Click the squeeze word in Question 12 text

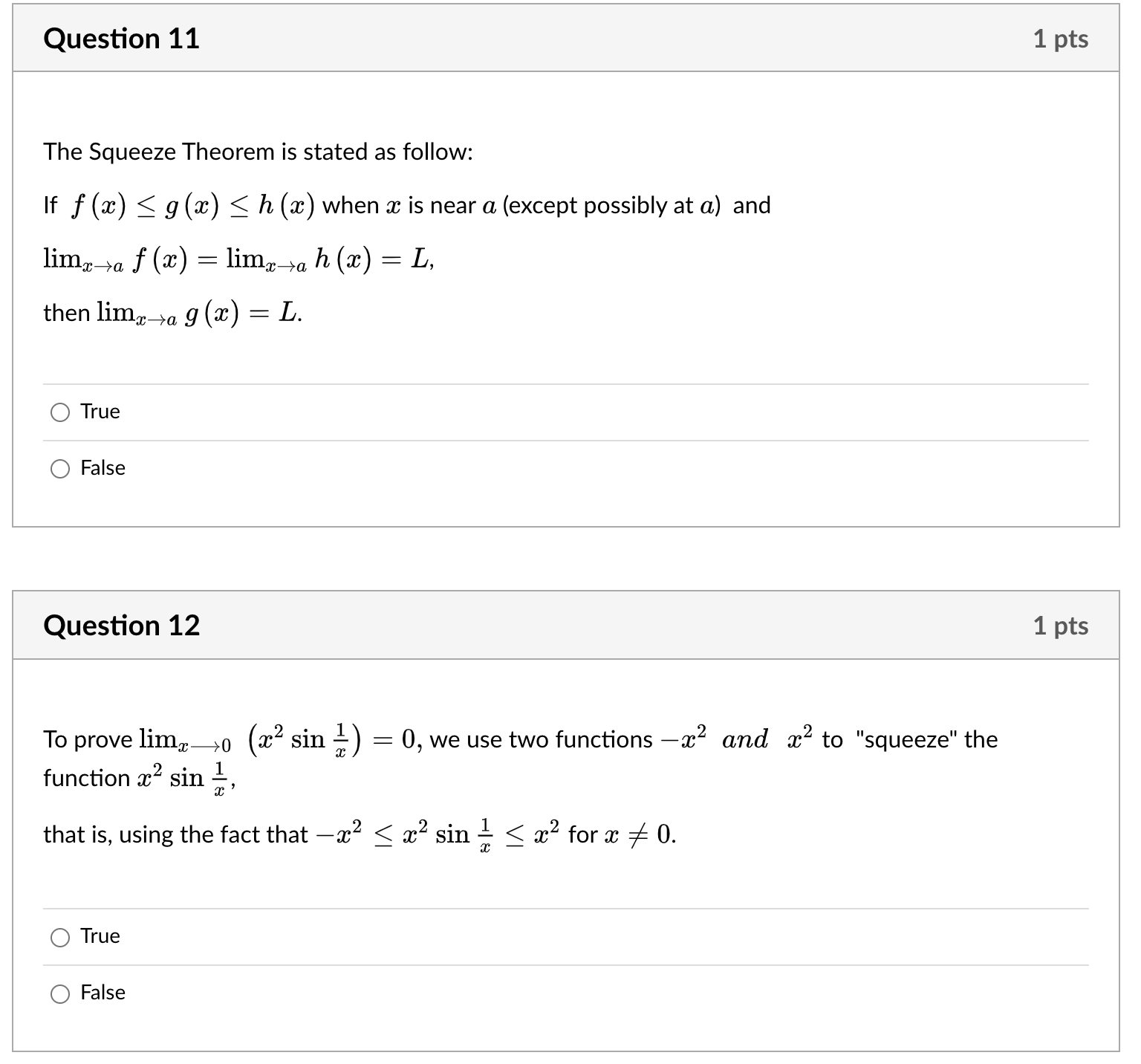[907, 739]
